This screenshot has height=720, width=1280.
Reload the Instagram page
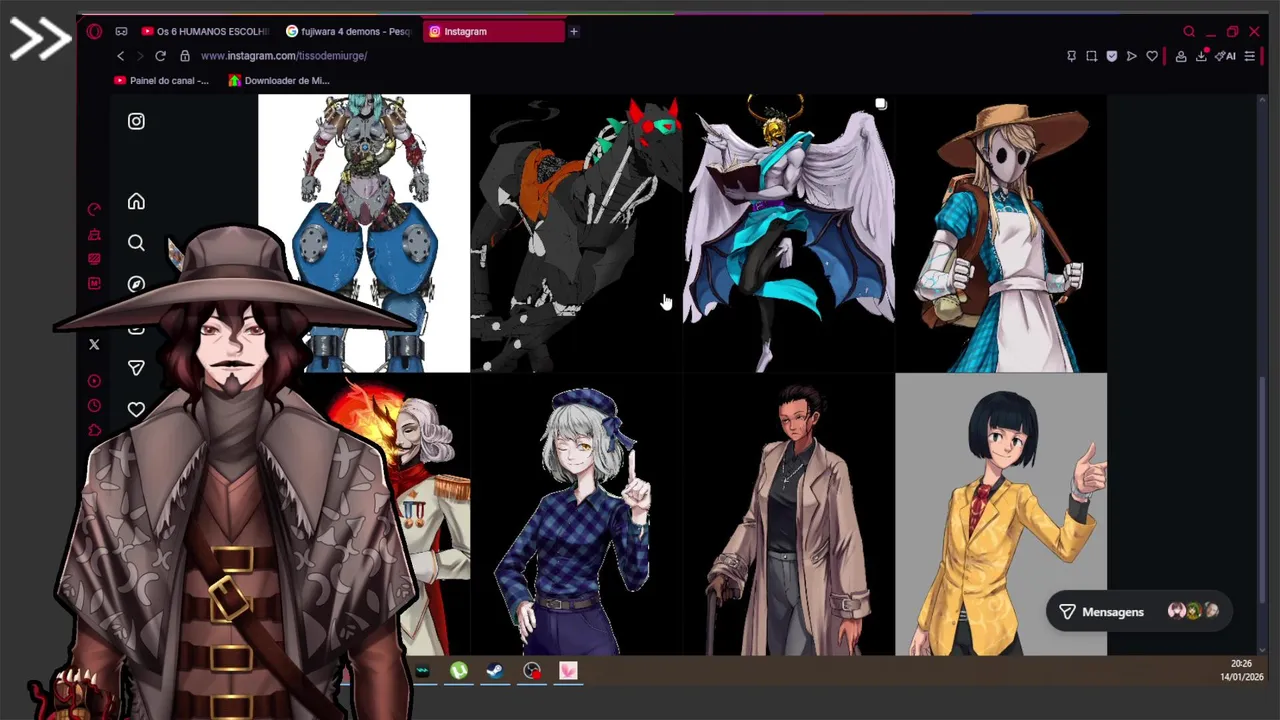tap(160, 56)
